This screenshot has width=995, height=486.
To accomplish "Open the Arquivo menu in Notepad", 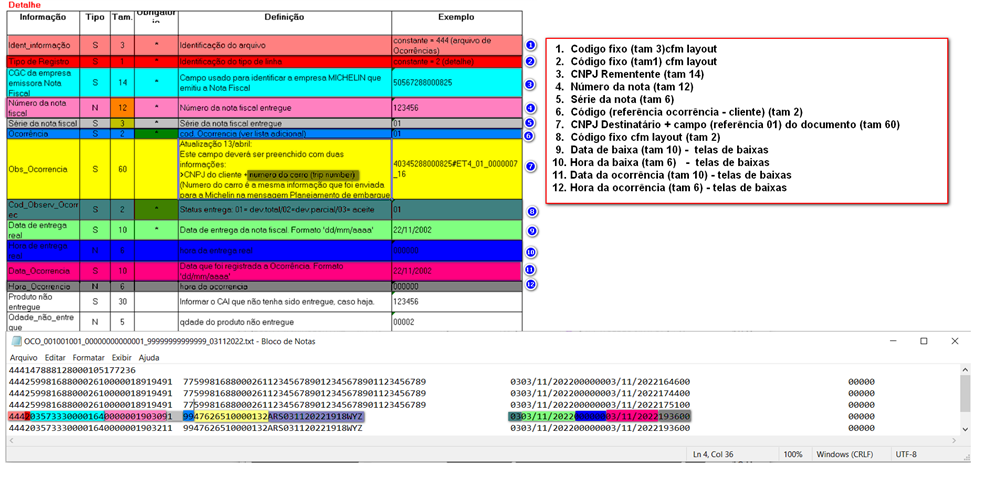I will (23, 358).
